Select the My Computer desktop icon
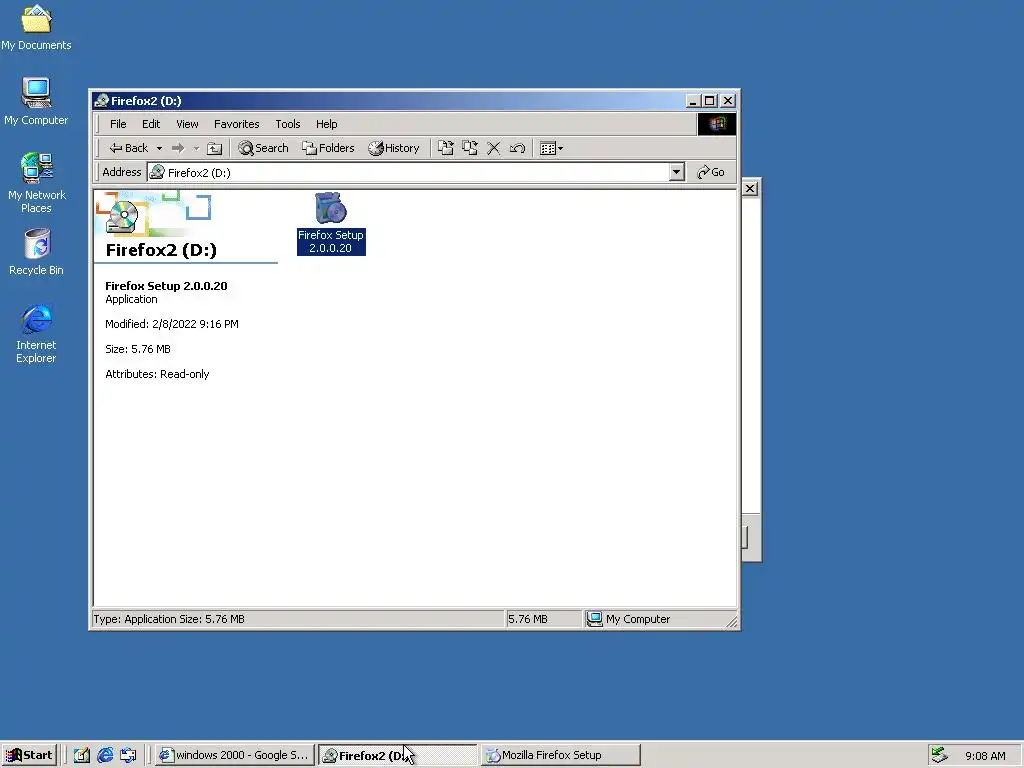This screenshot has height=768, width=1024. coord(36,102)
